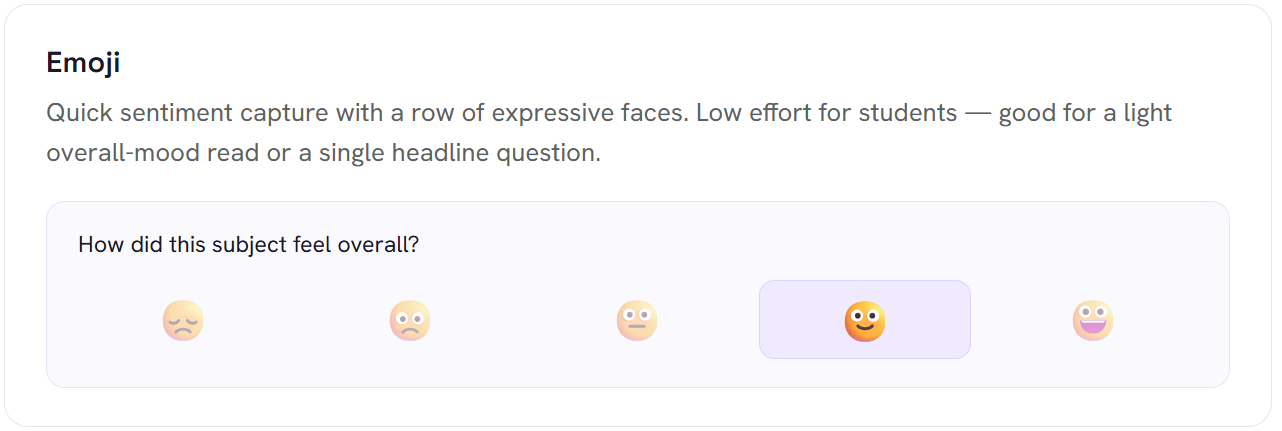Pick the neutral face emoji
Viewport: 1282px width, 431px height.
(x=637, y=320)
